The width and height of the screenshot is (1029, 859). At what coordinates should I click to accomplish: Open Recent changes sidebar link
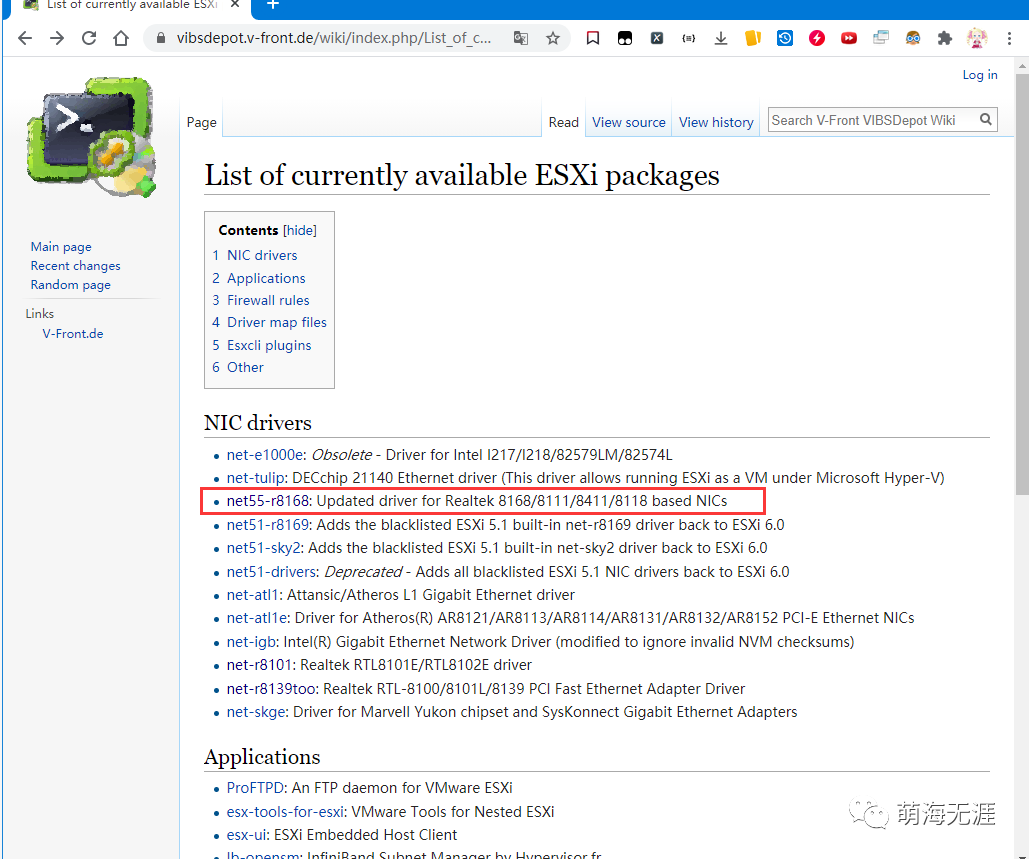75,266
